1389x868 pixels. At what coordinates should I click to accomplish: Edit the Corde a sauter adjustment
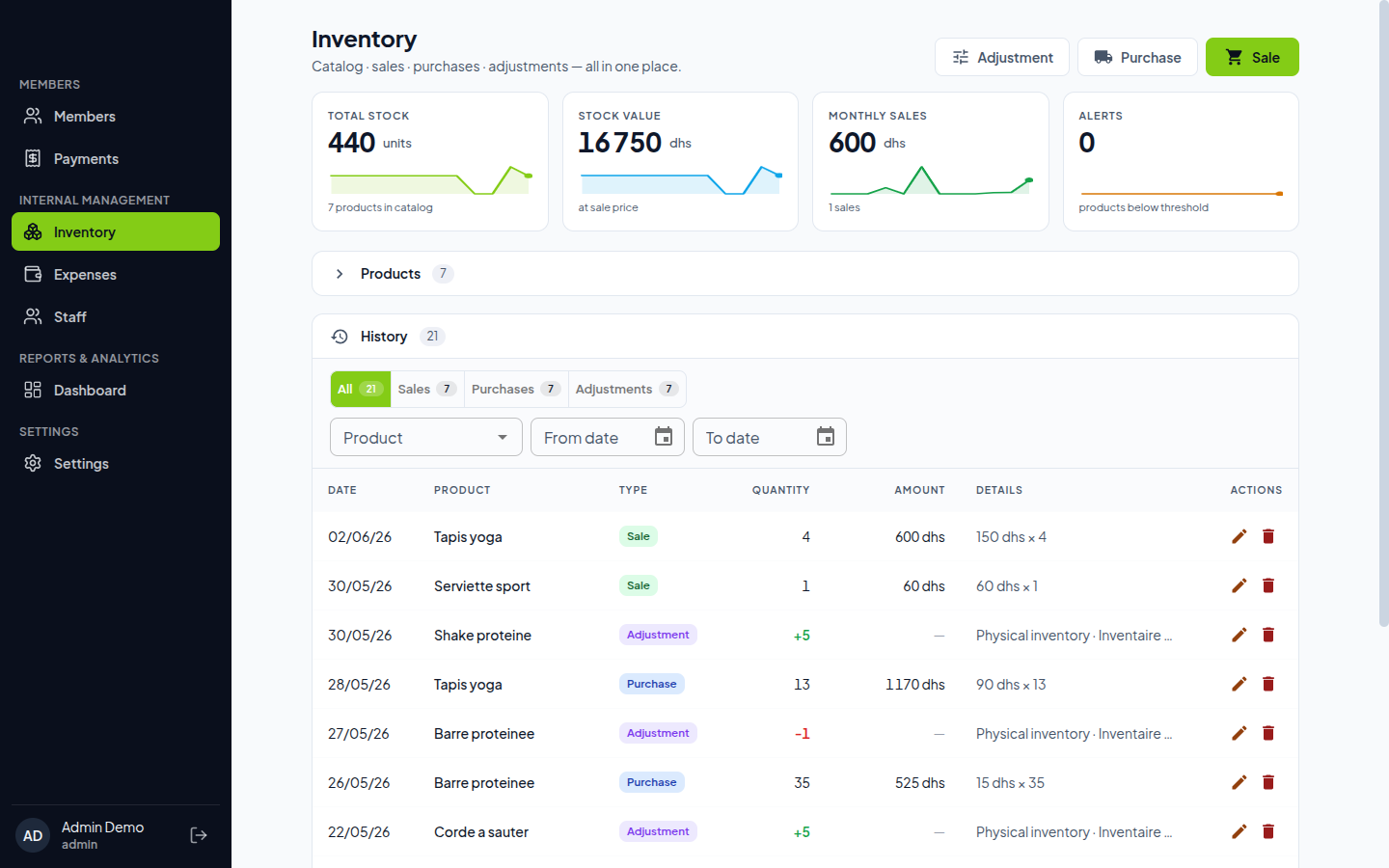click(1239, 831)
